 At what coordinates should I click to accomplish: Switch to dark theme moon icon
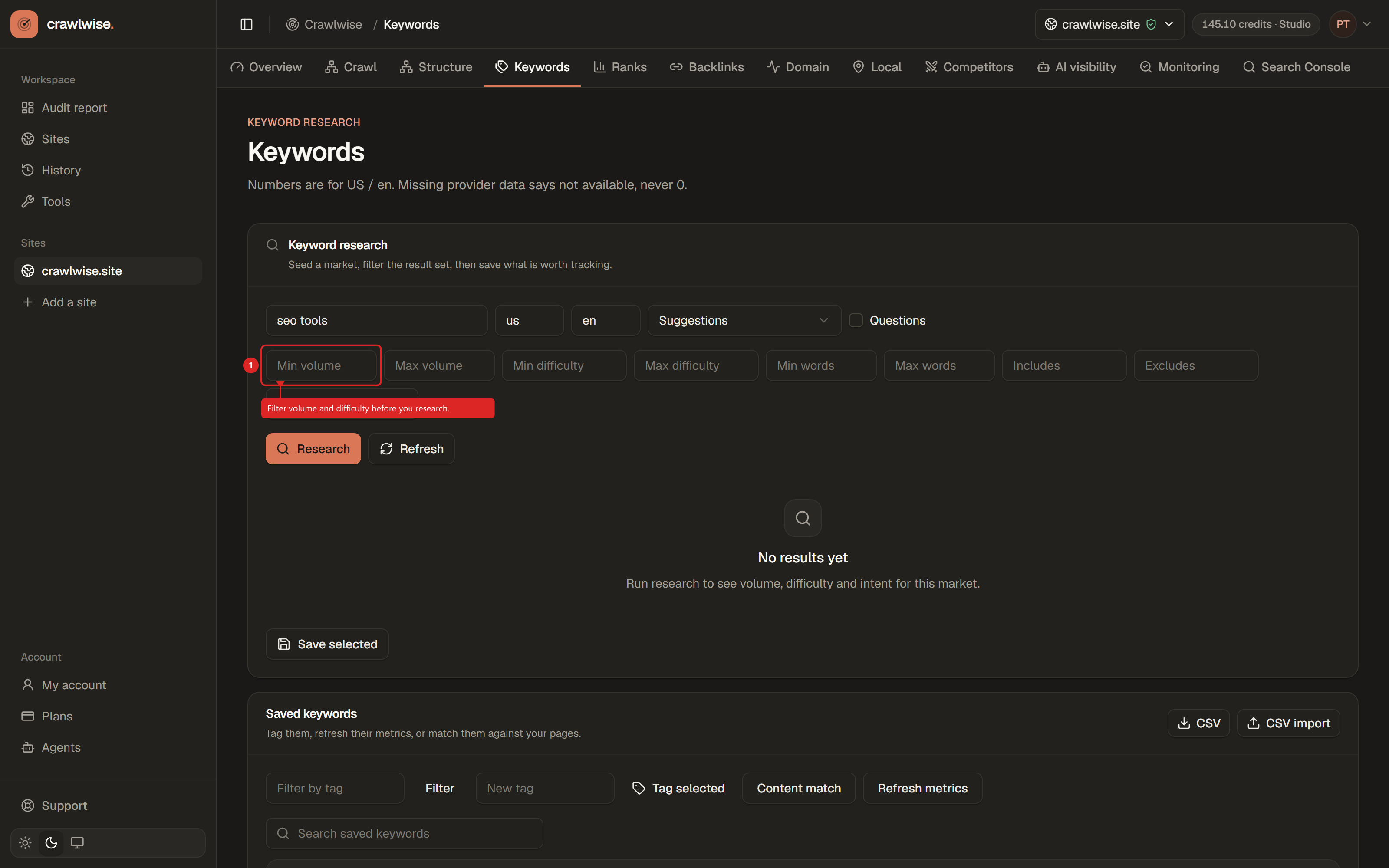coord(51,843)
